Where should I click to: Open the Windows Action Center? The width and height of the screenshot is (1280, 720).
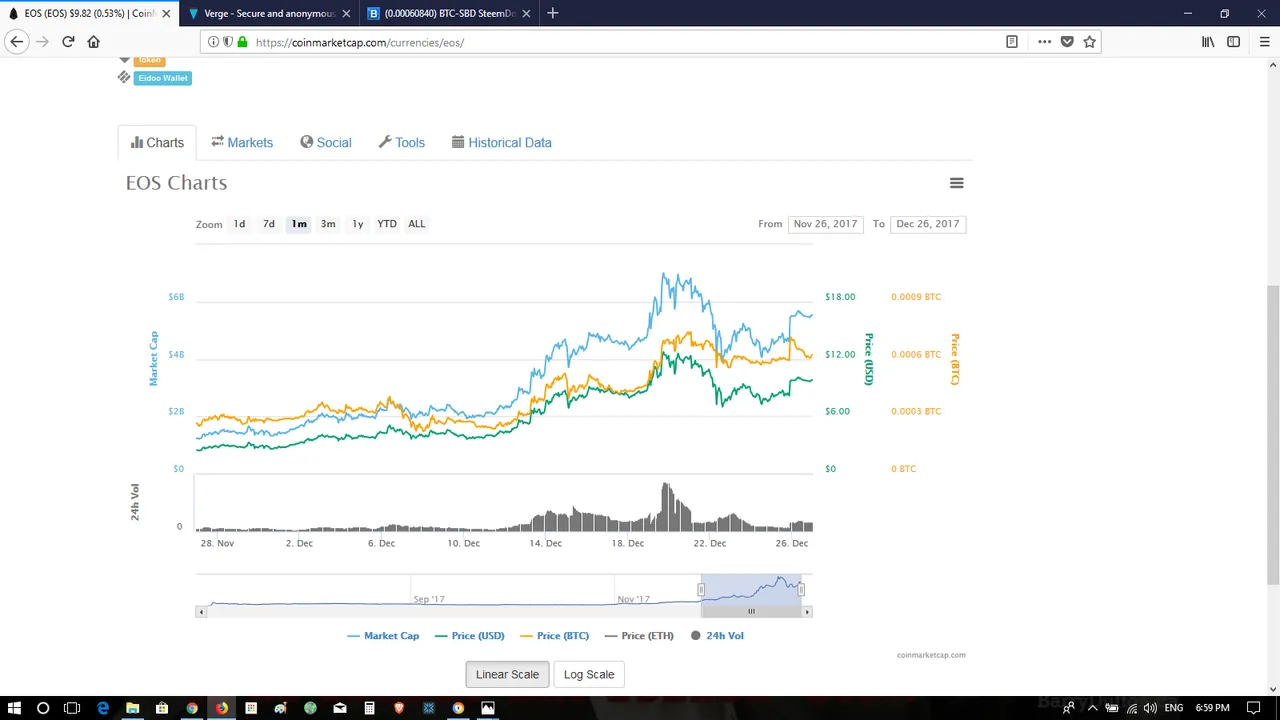pos(1254,708)
